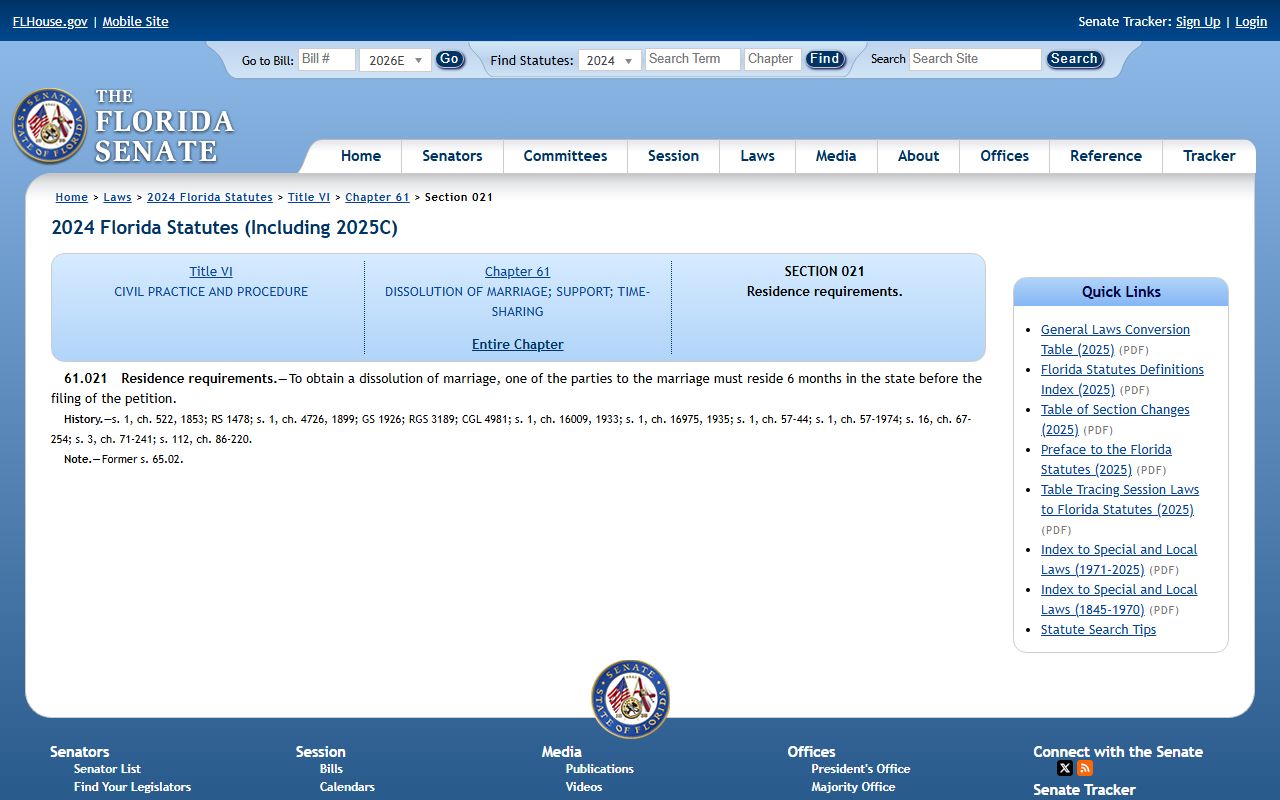Open the Senator List footer link
Viewport: 1280px width, 800px height.
coord(107,768)
